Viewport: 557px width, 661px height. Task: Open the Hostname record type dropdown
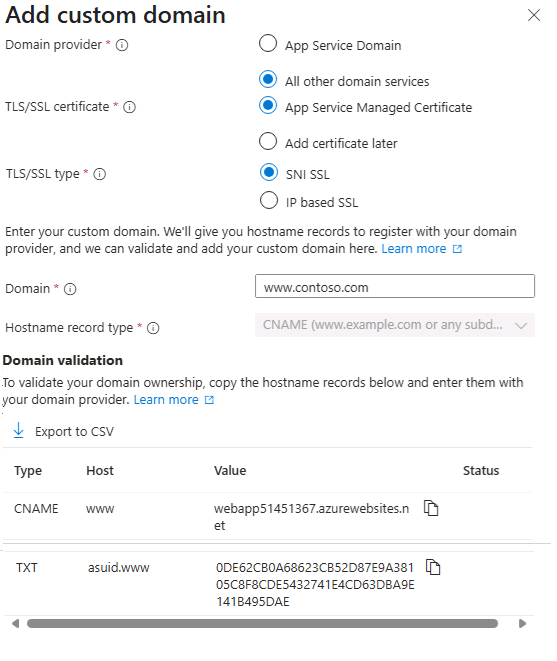[395, 325]
